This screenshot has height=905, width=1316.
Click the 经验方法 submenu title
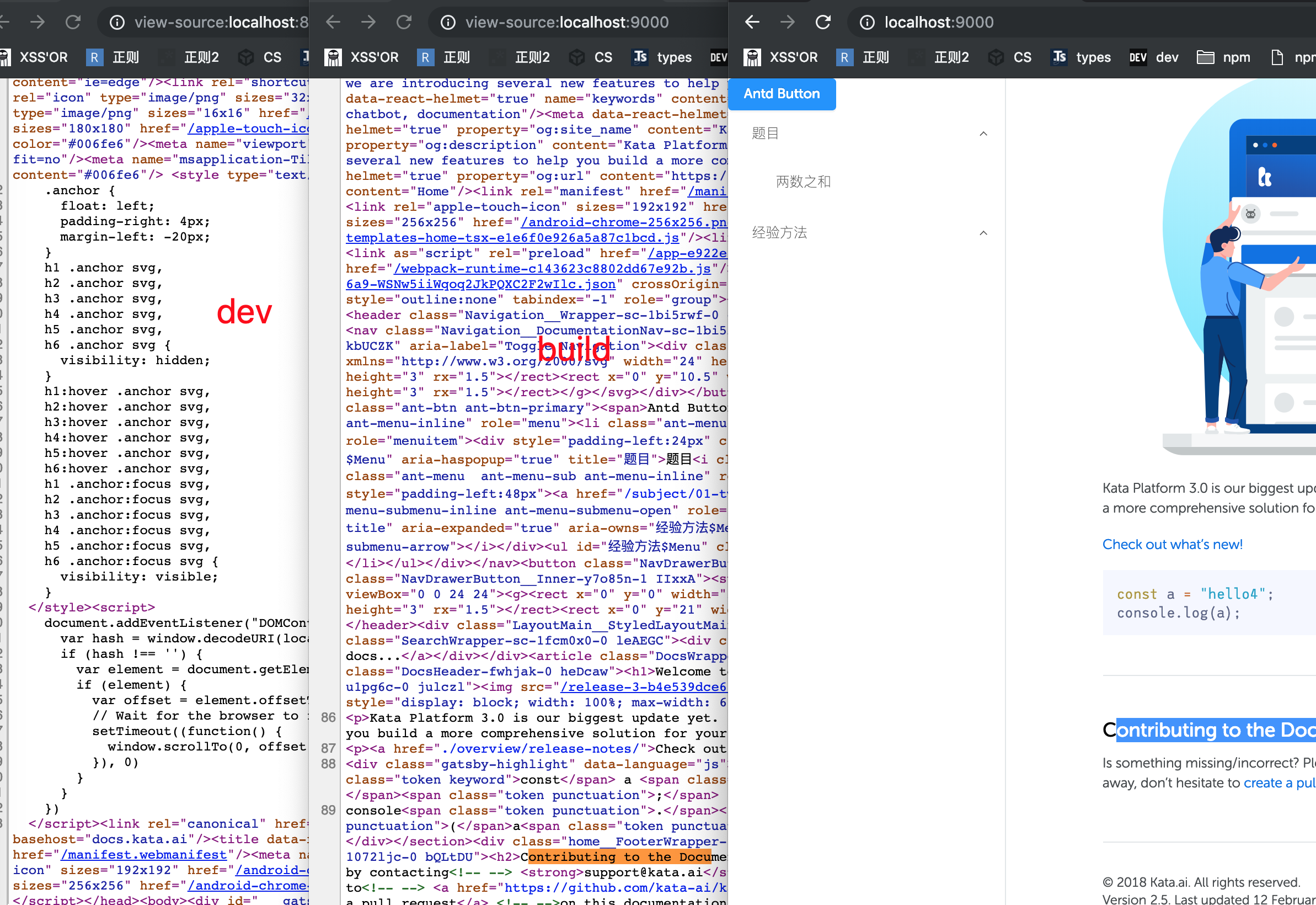coord(779,232)
